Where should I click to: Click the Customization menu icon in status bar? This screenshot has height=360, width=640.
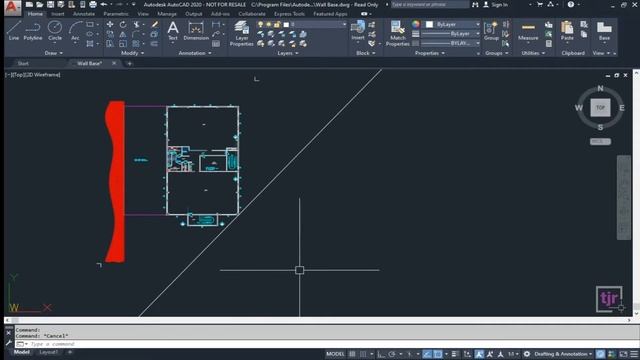[633, 354]
